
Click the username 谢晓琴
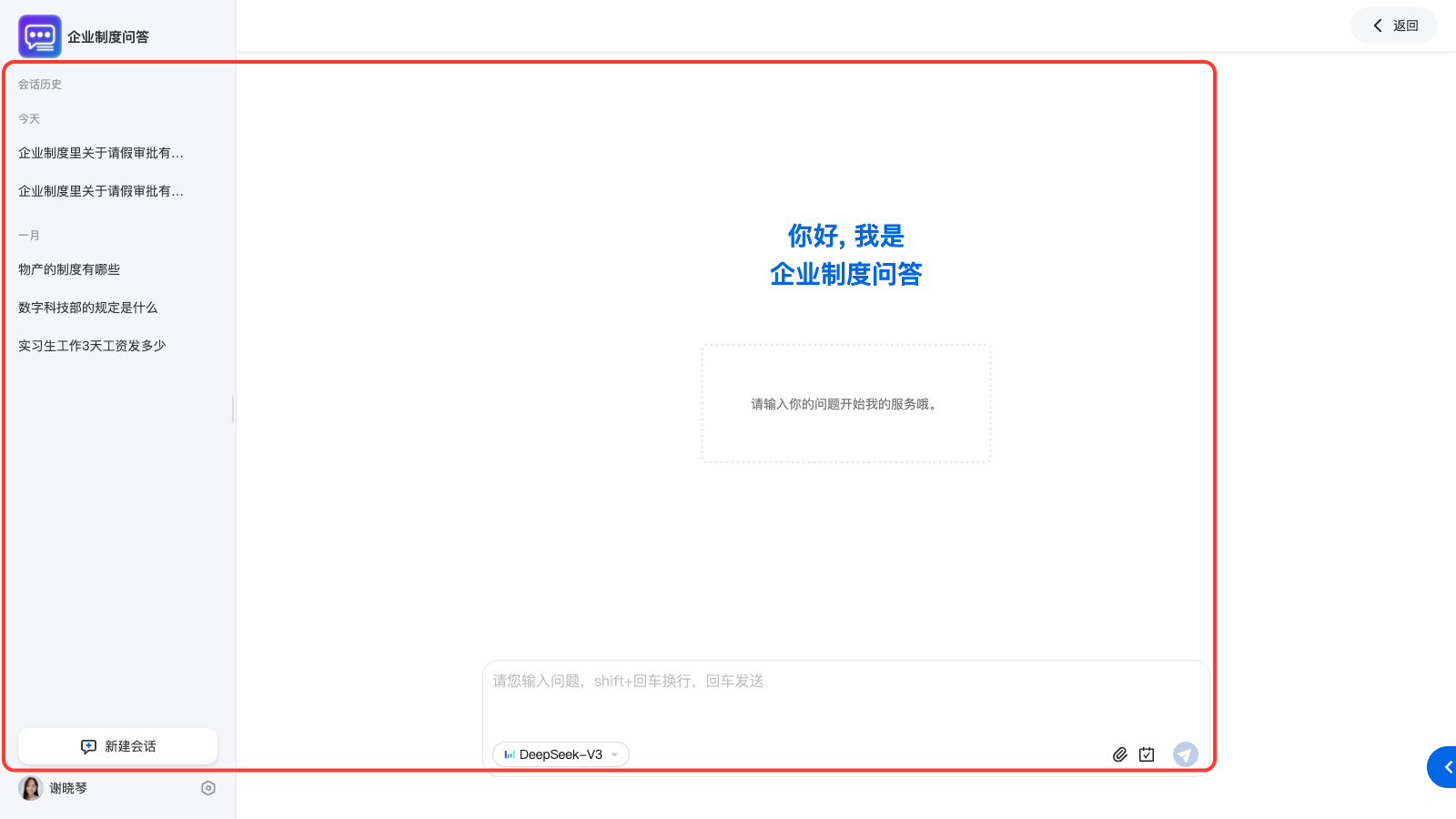coord(68,788)
